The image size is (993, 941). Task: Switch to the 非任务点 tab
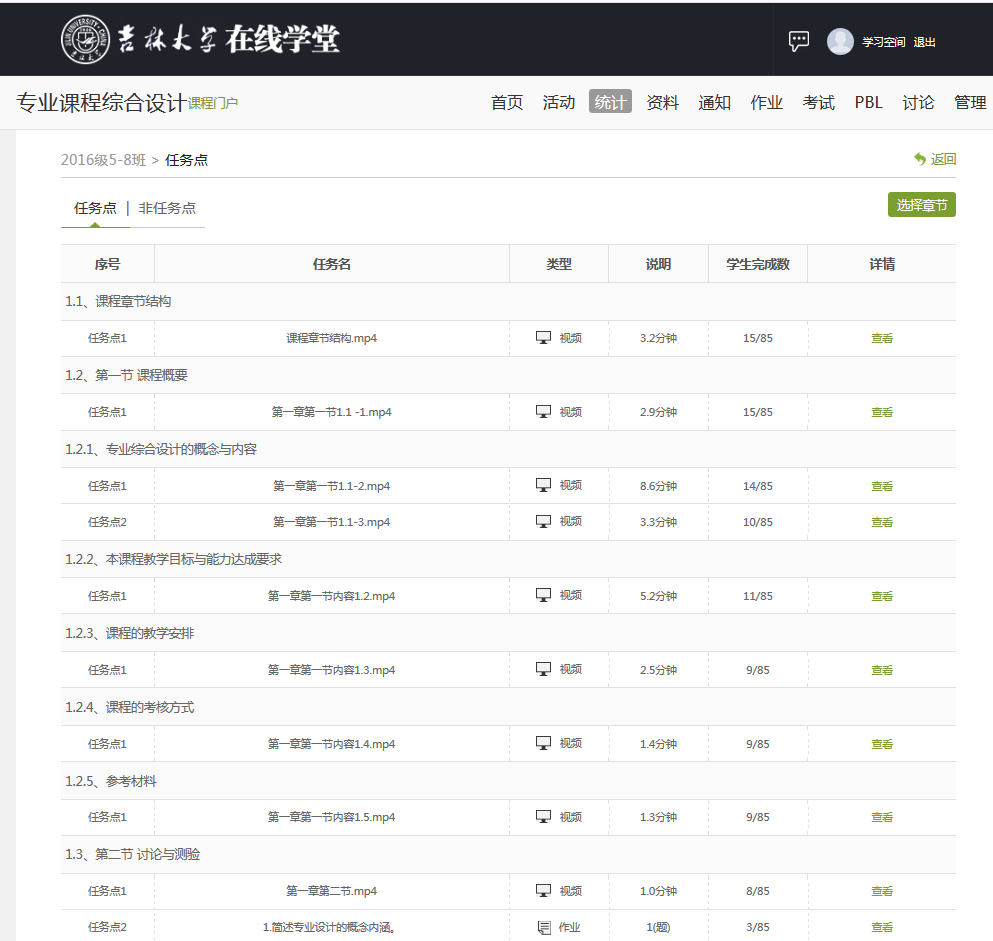click(167, 208)
